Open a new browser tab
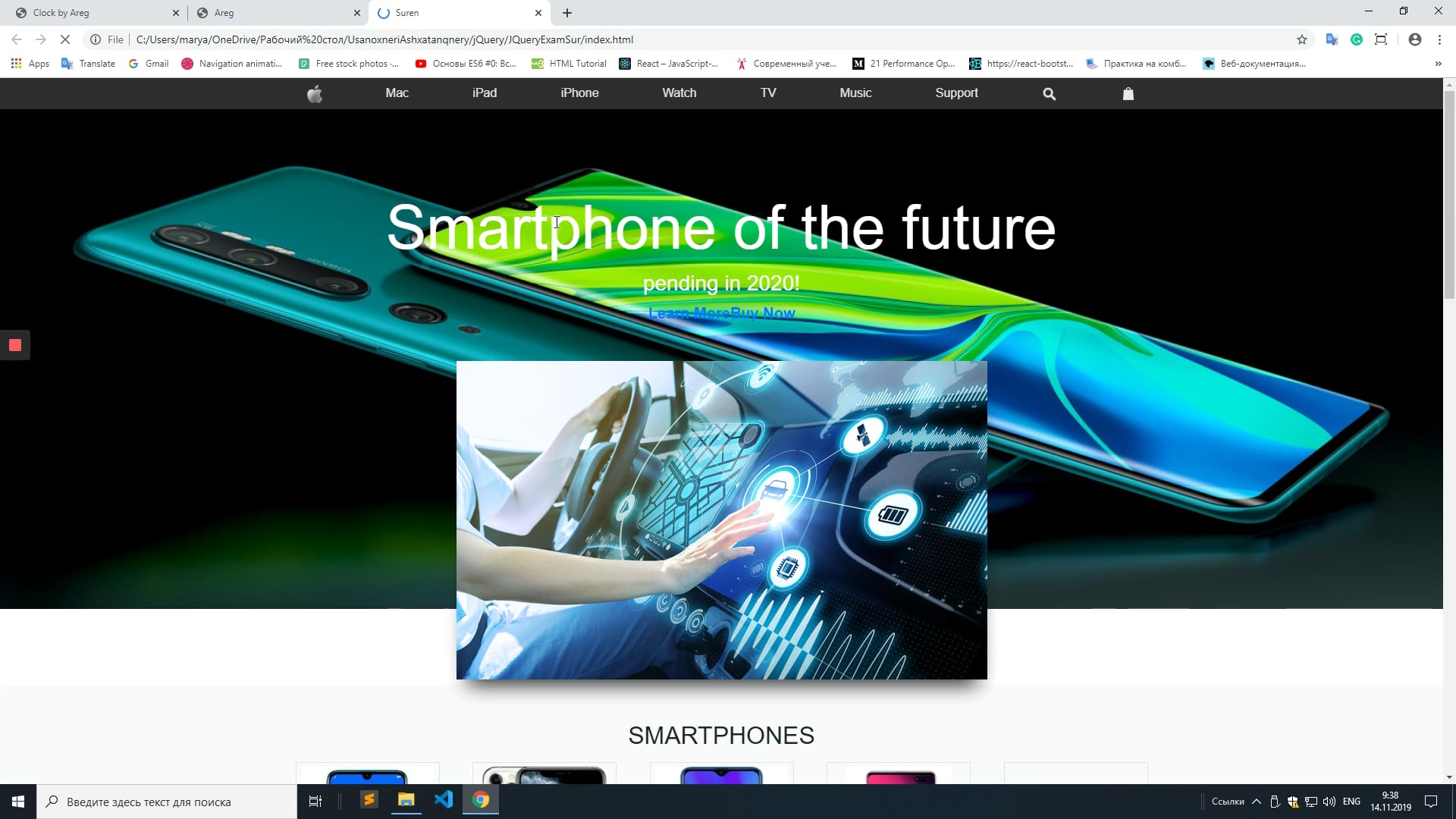The width and height of the screenshot is (1456, 819). pyautogui.click(x=567, y=13)
